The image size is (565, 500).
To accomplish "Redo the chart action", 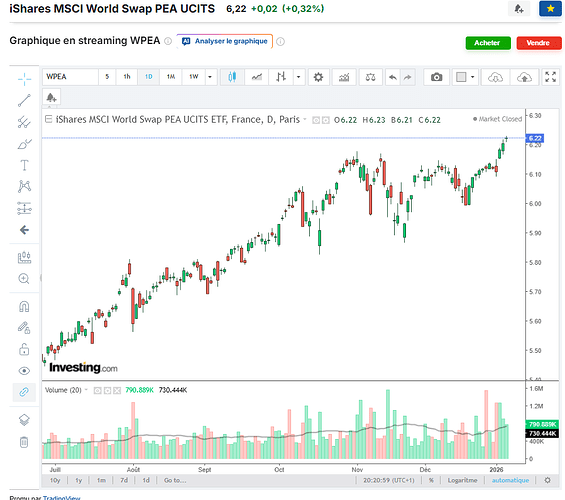I will tap(408, 77).
